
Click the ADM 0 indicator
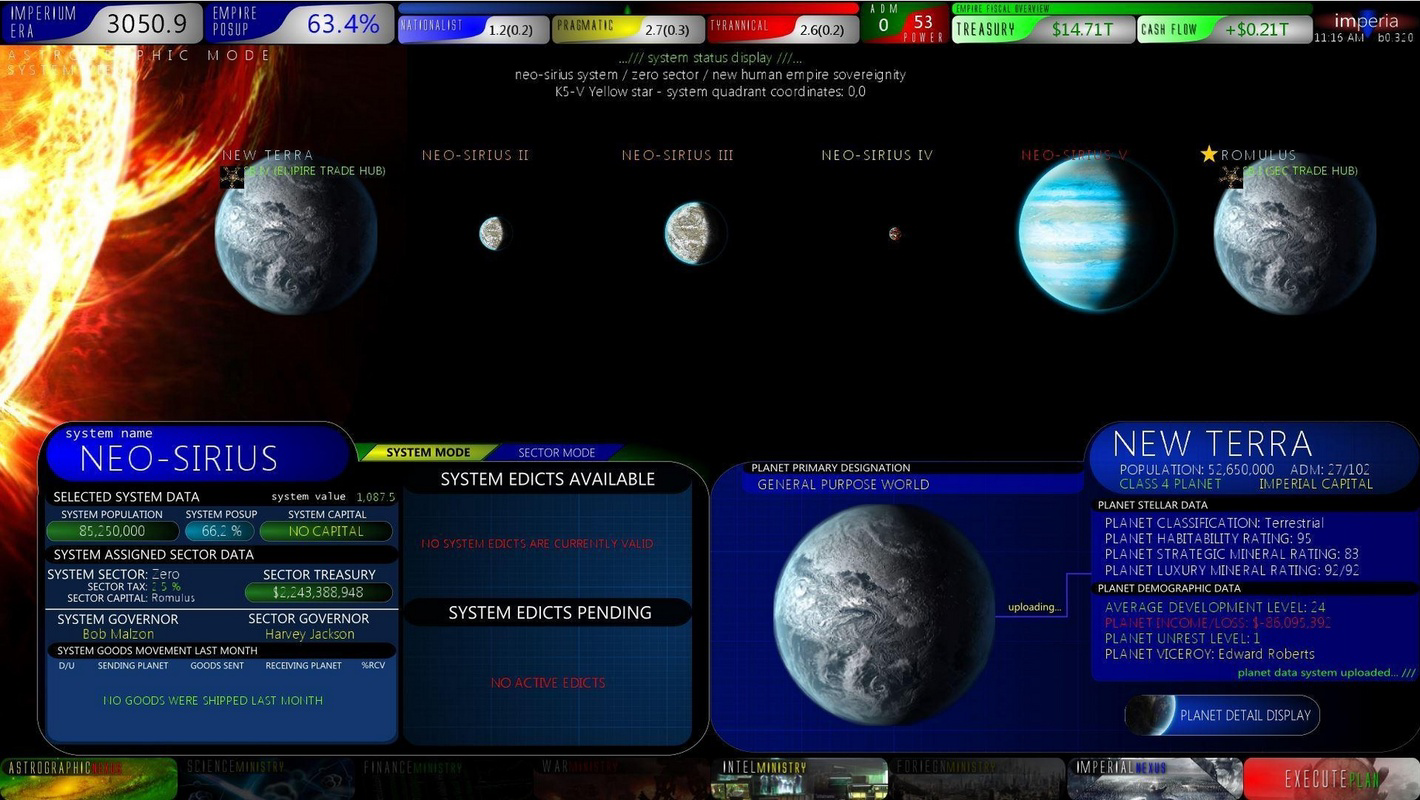[883, 23]
